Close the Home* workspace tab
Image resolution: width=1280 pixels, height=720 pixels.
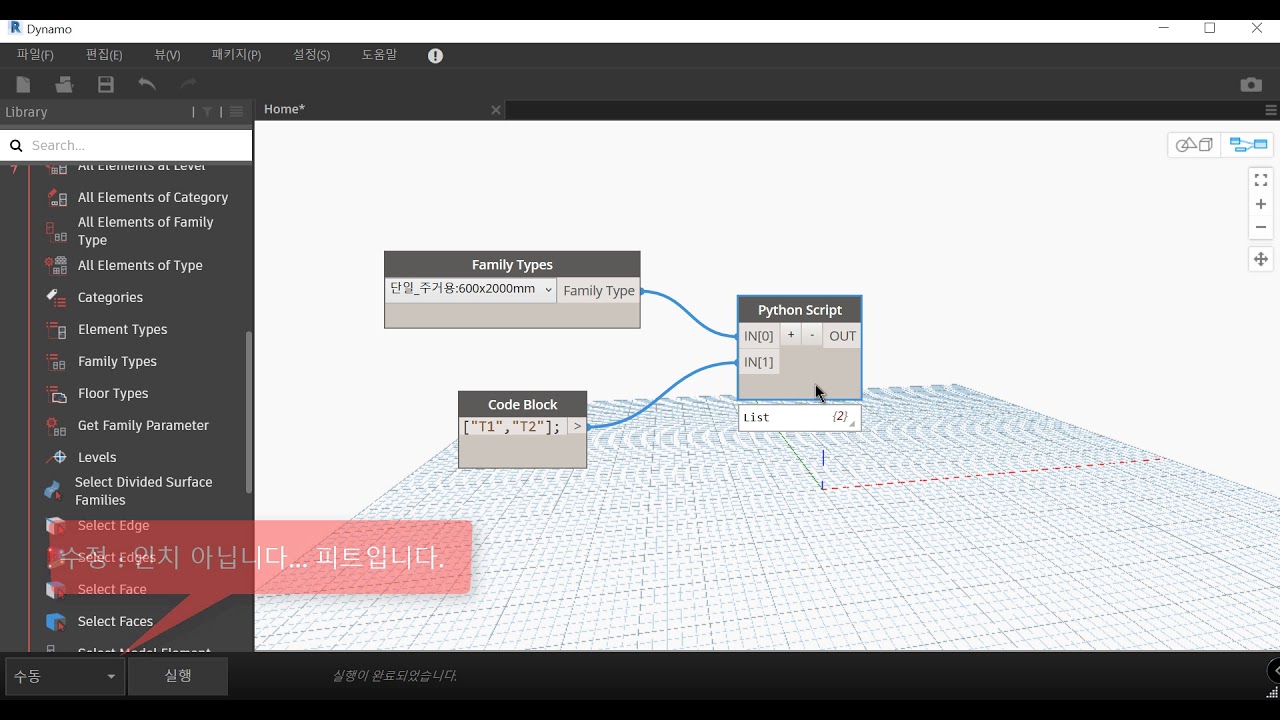tap(495, 110)
